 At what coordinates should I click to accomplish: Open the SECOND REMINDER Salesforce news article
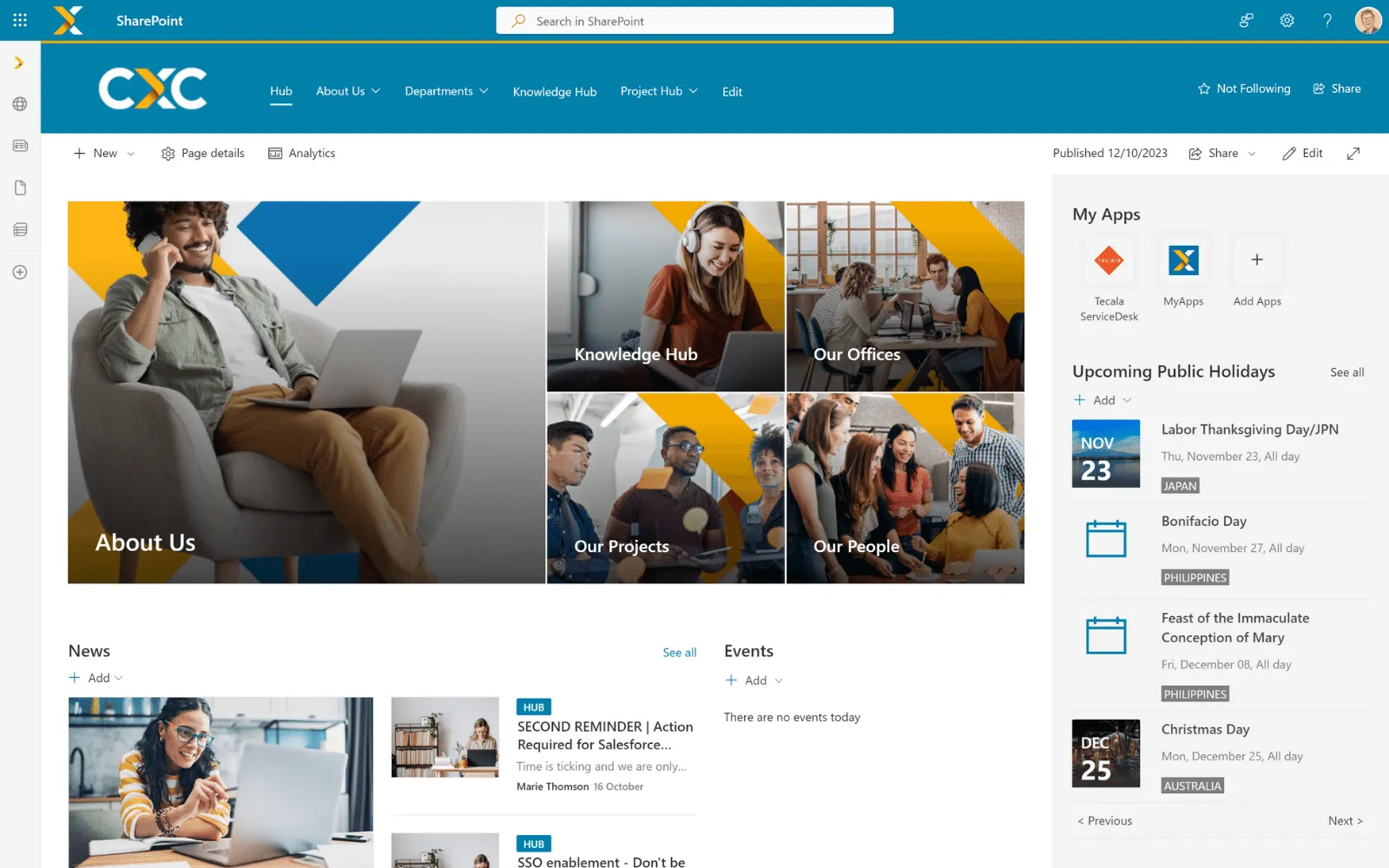point(605,735)
